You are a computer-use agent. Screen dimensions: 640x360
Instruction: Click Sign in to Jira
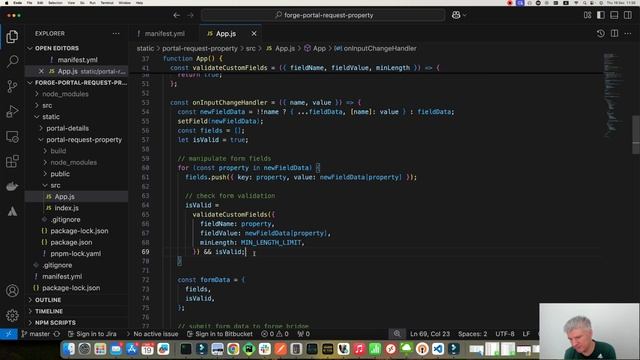coord(92,334)
